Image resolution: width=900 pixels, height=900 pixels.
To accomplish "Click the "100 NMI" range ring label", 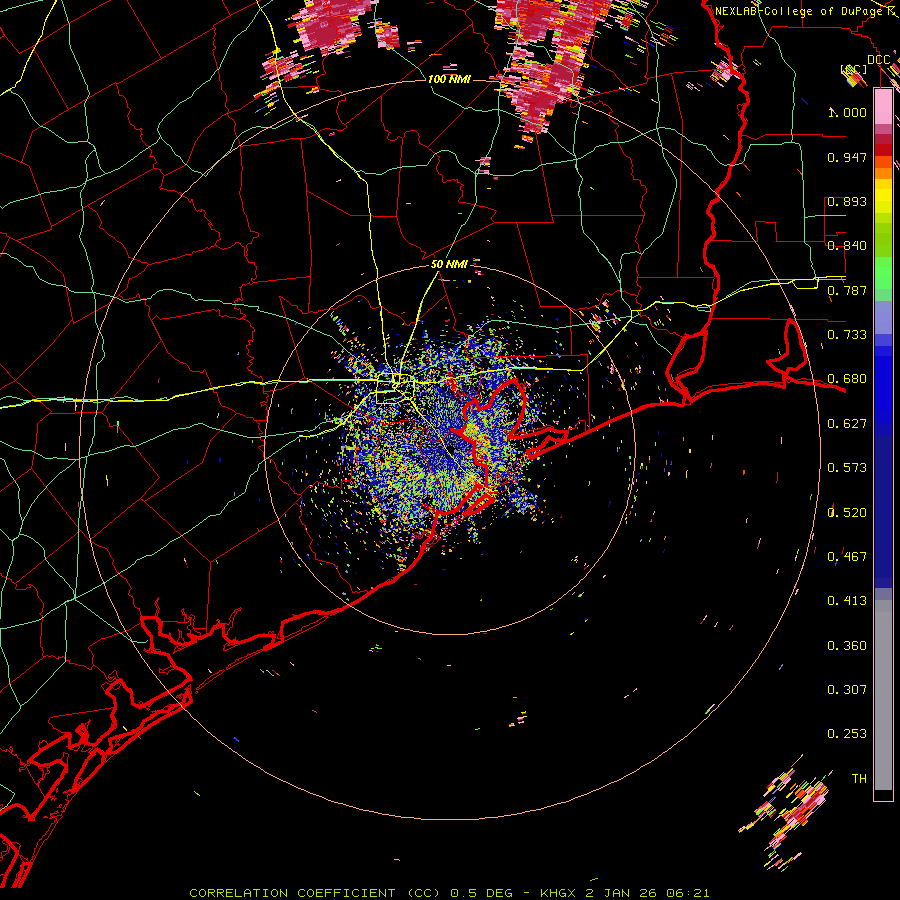I will tap(449, 79).
